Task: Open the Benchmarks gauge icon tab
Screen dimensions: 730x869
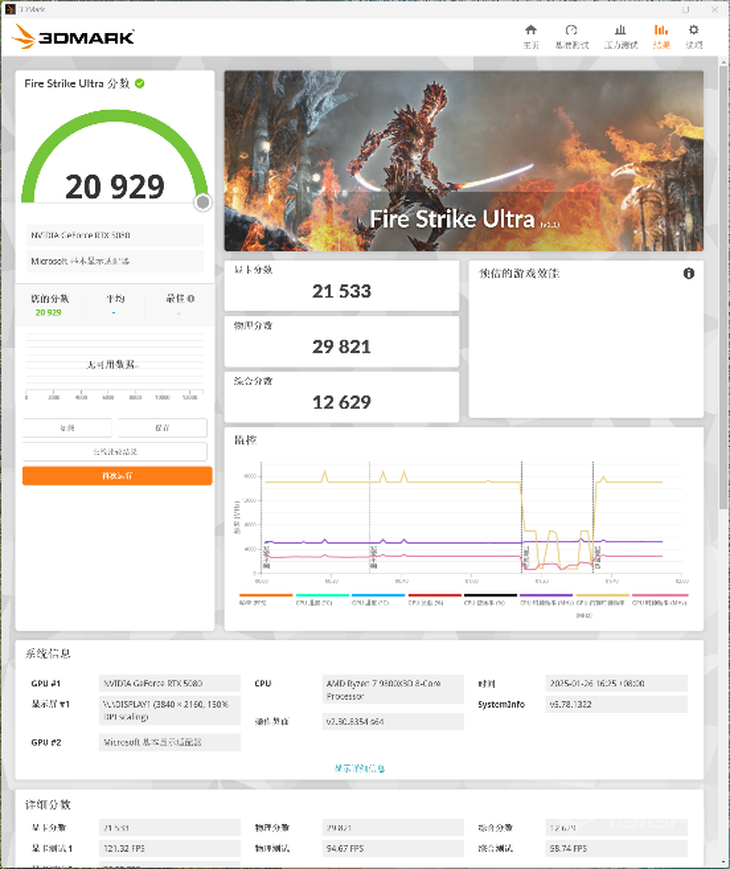Action: click(571, 30)
